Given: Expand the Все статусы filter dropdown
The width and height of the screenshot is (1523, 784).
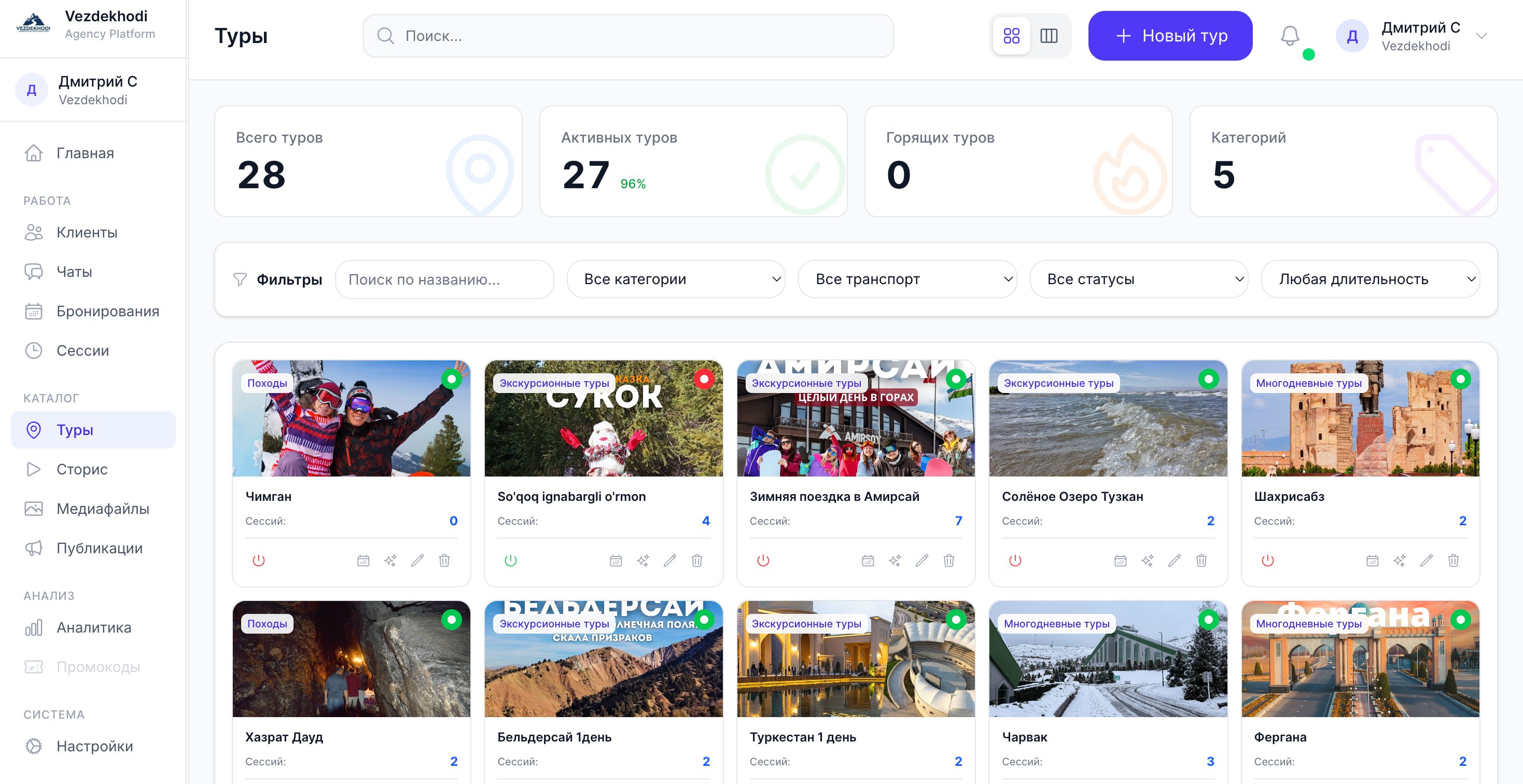Looking at the screenshot, I should coord(1139,279).
